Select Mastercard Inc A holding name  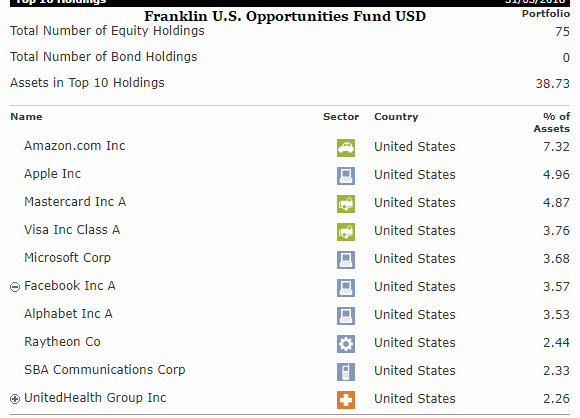point(75,202)
